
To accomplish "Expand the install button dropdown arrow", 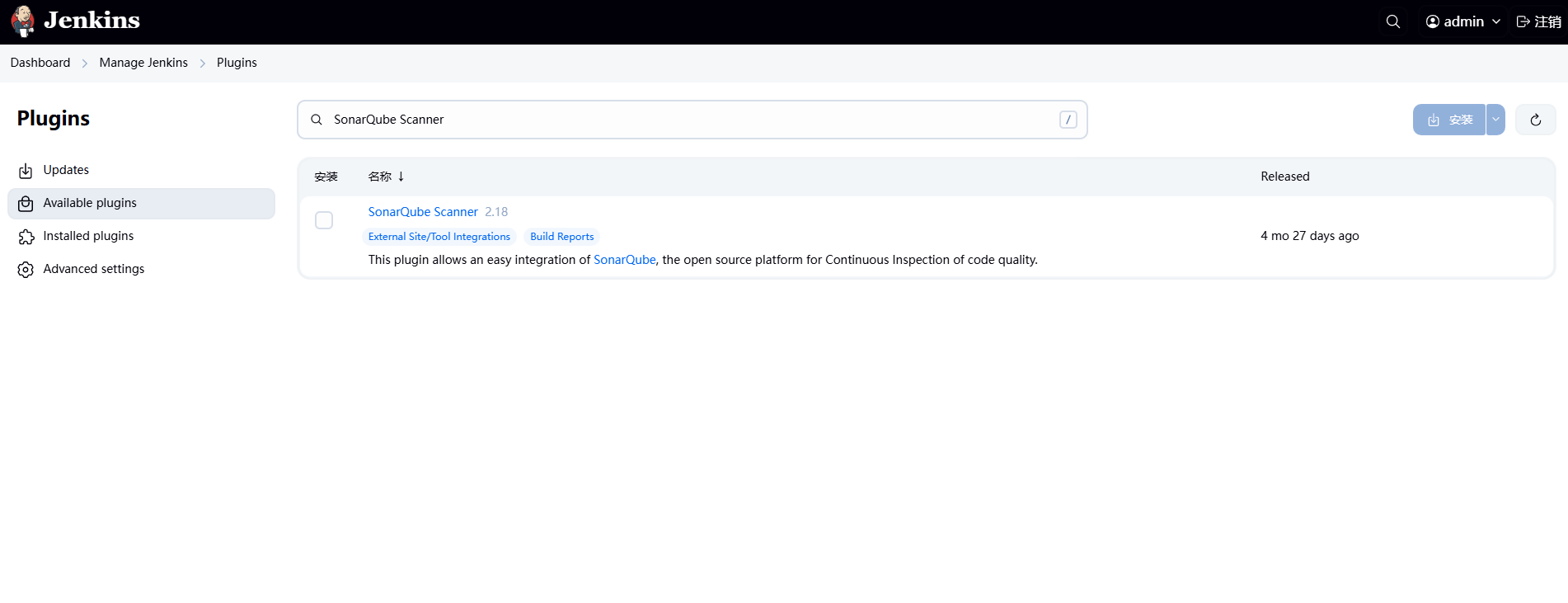I will (x=1495, y=120).
